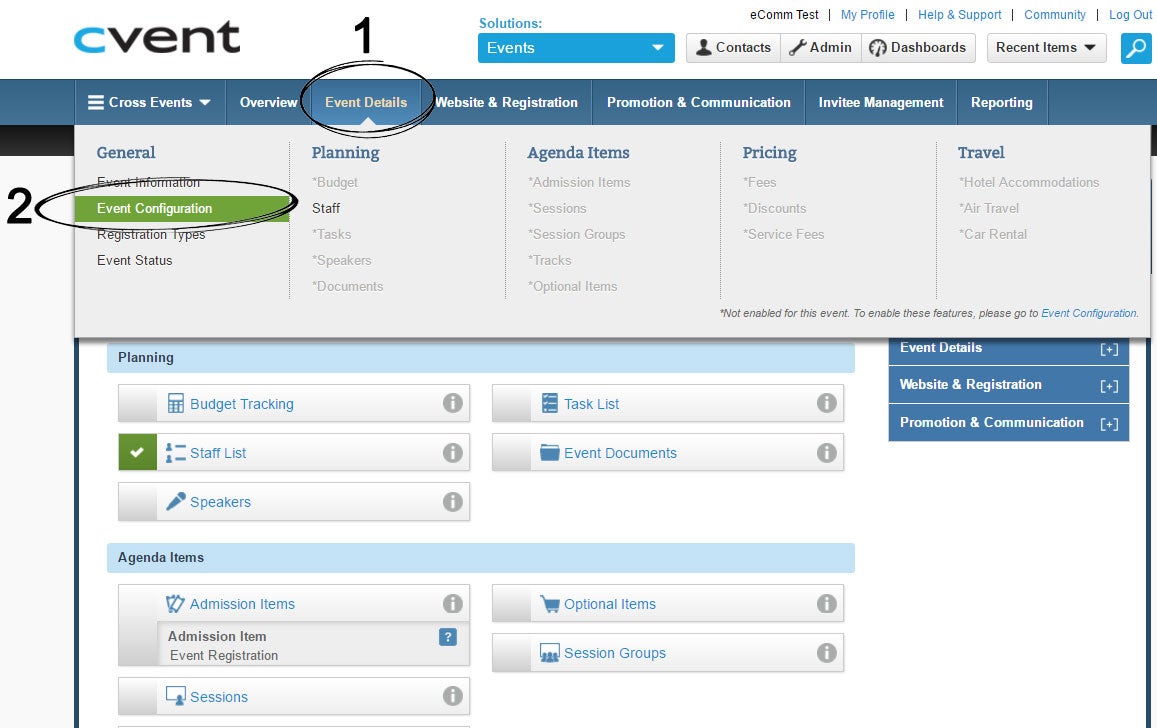The image size is (1157, 728).
Task: Click the info icon for Staff List
Action: (x=452, y=453)
